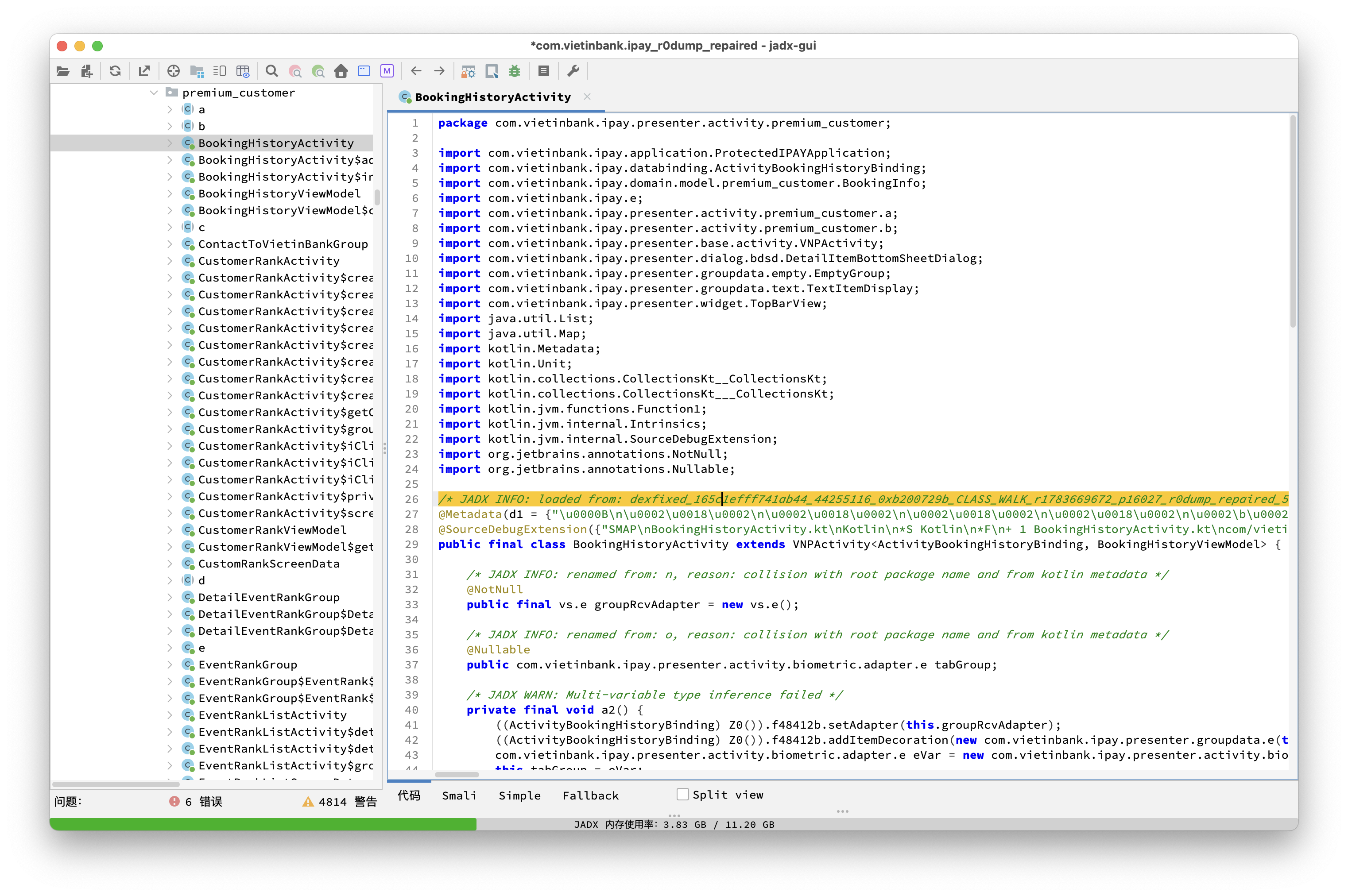Image resolution: width=1348 pixels, height=896 pixels.
Task: Select the 代码 code view tab
Action: point(409,796)
